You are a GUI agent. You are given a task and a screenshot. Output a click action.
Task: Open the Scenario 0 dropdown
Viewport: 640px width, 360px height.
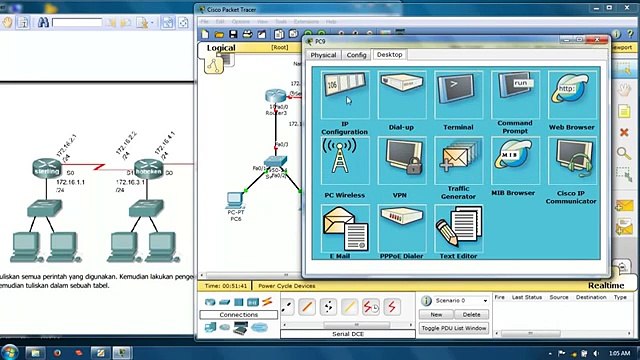click(461, 300)
